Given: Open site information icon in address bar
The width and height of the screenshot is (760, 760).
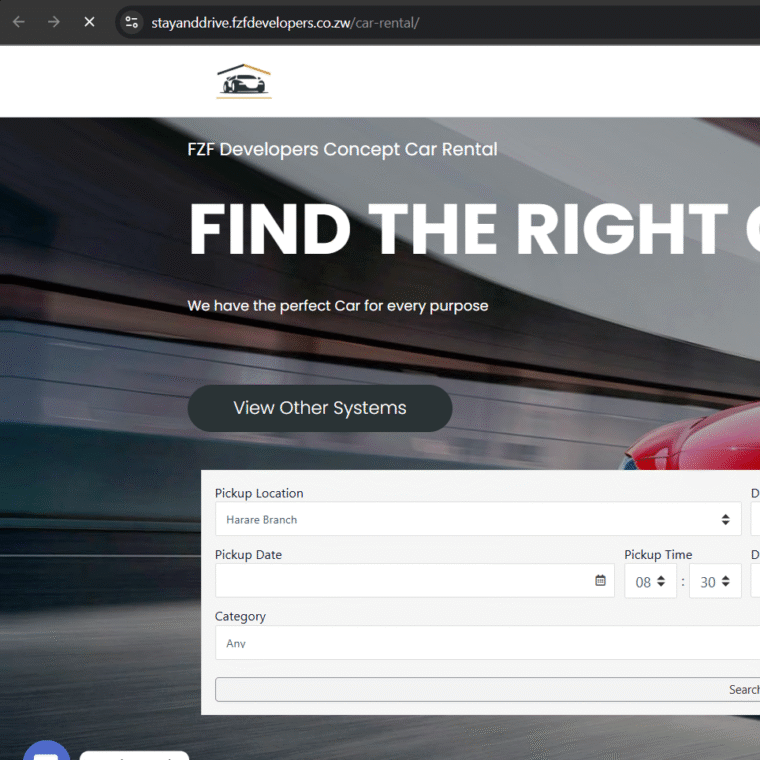Looking at the screenshot, I should click(131, 22).
